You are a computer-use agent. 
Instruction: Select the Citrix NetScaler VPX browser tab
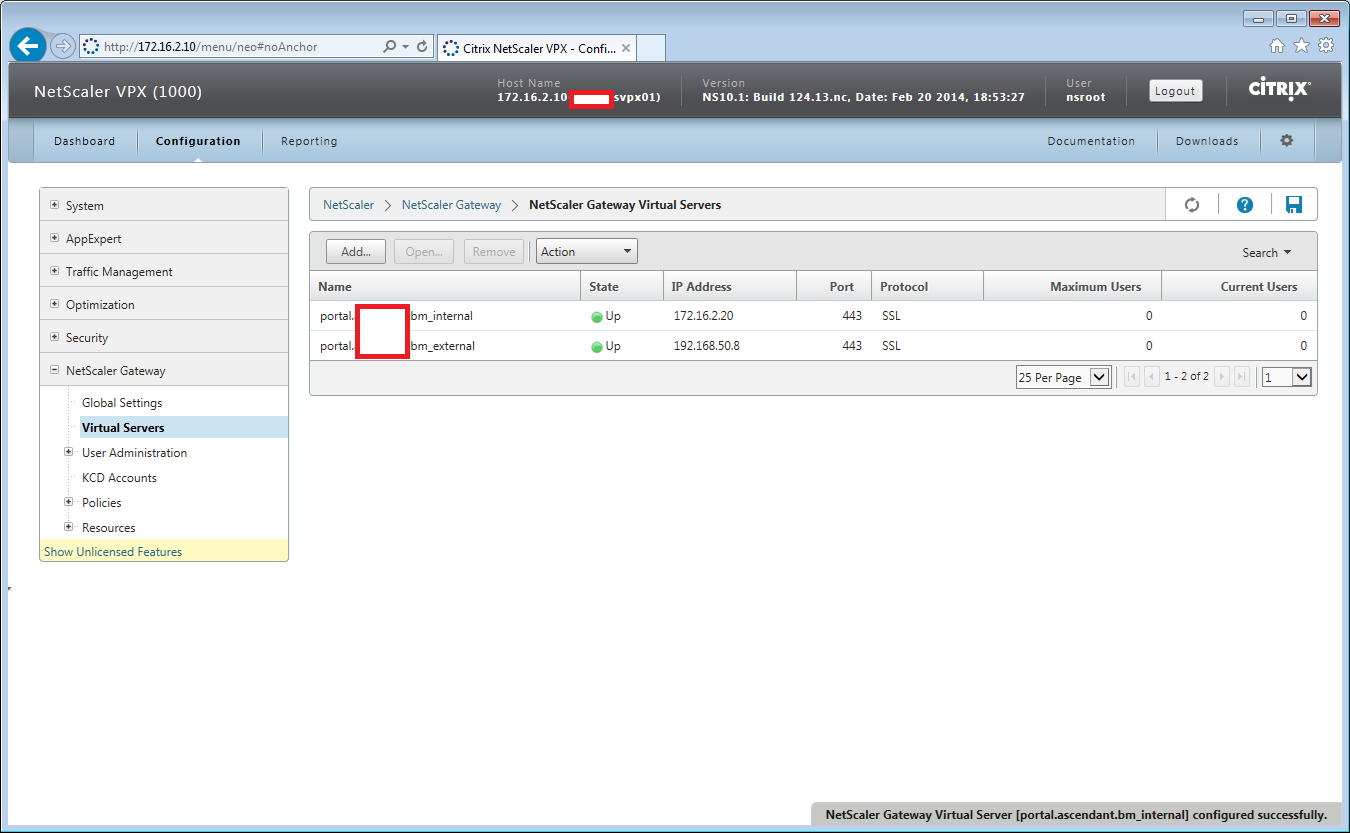coord(537,47)
